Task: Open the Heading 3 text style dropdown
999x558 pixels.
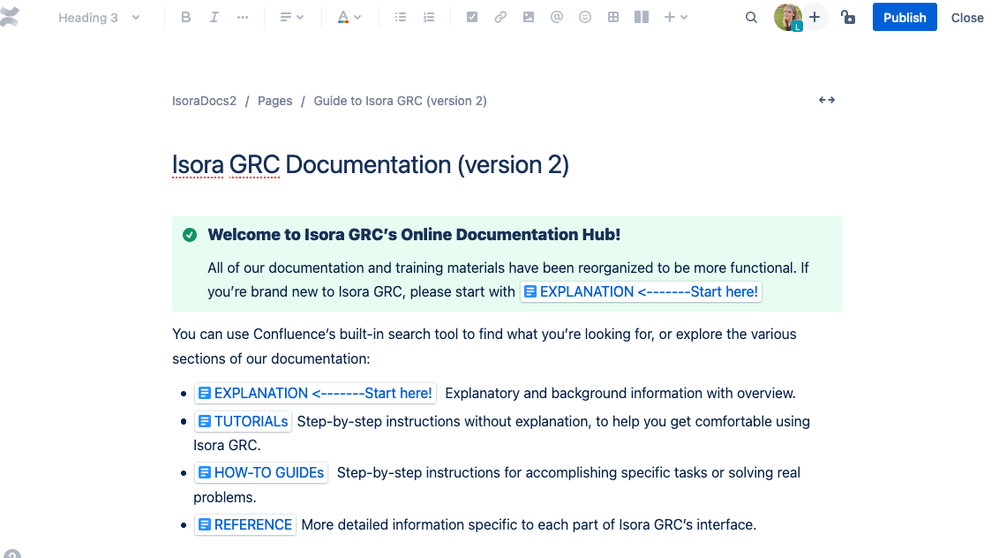Action: coord(99,18)
